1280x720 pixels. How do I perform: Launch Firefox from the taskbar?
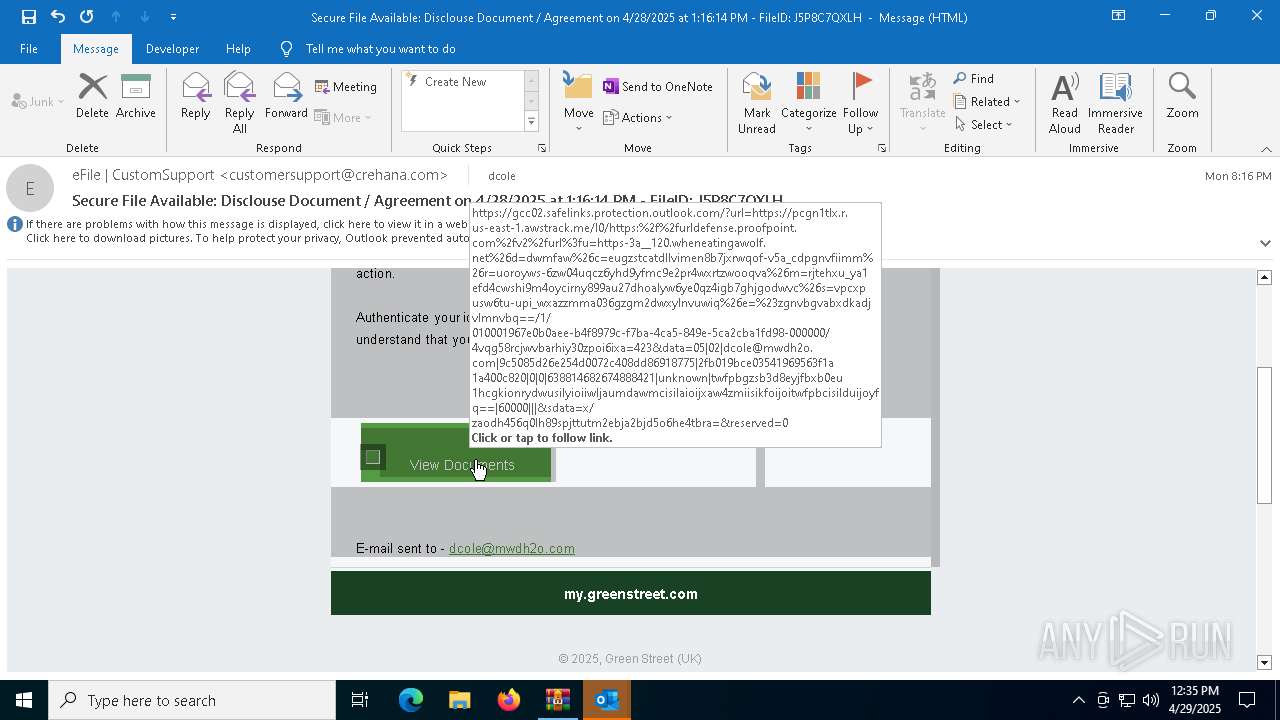(x=508, y=700)
